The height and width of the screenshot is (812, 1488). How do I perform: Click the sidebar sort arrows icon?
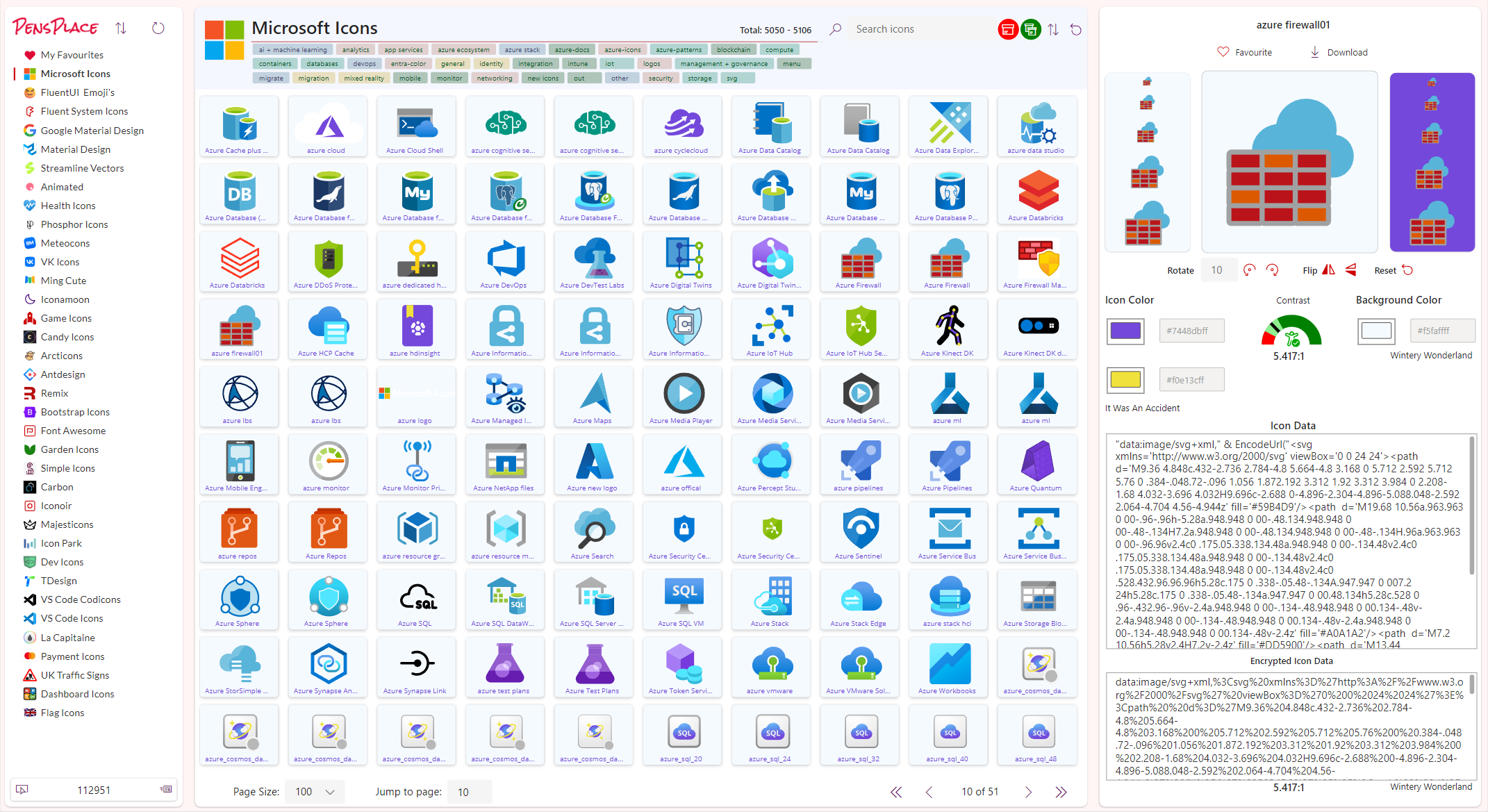tap(121, 28)
